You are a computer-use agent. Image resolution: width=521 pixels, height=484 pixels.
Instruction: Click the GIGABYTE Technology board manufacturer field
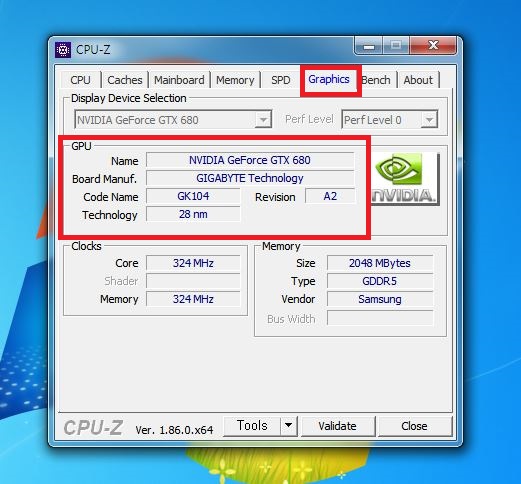[250, 178]
